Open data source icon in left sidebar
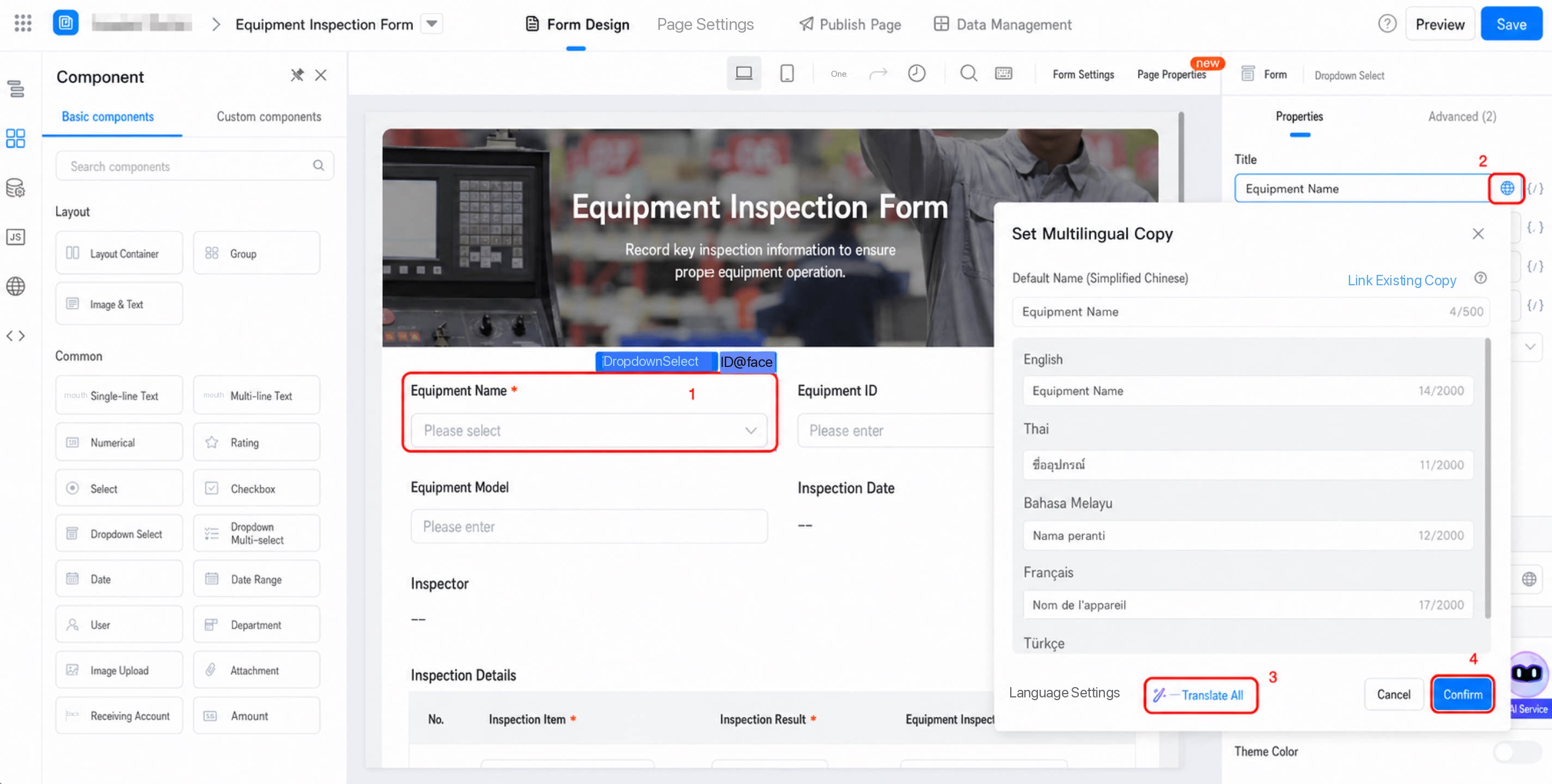The width and height of the screenshot is (1552, 784). point(16,188)
